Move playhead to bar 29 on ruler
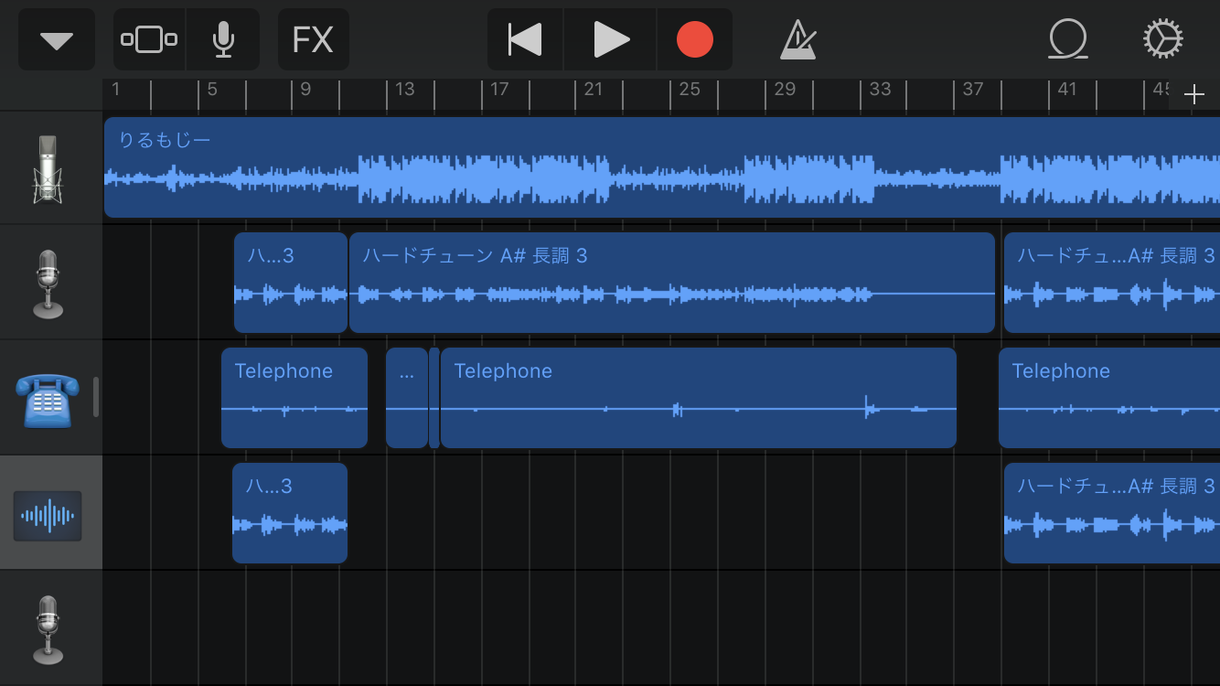This screenshot has height=686, width=1220. (785, 90)
